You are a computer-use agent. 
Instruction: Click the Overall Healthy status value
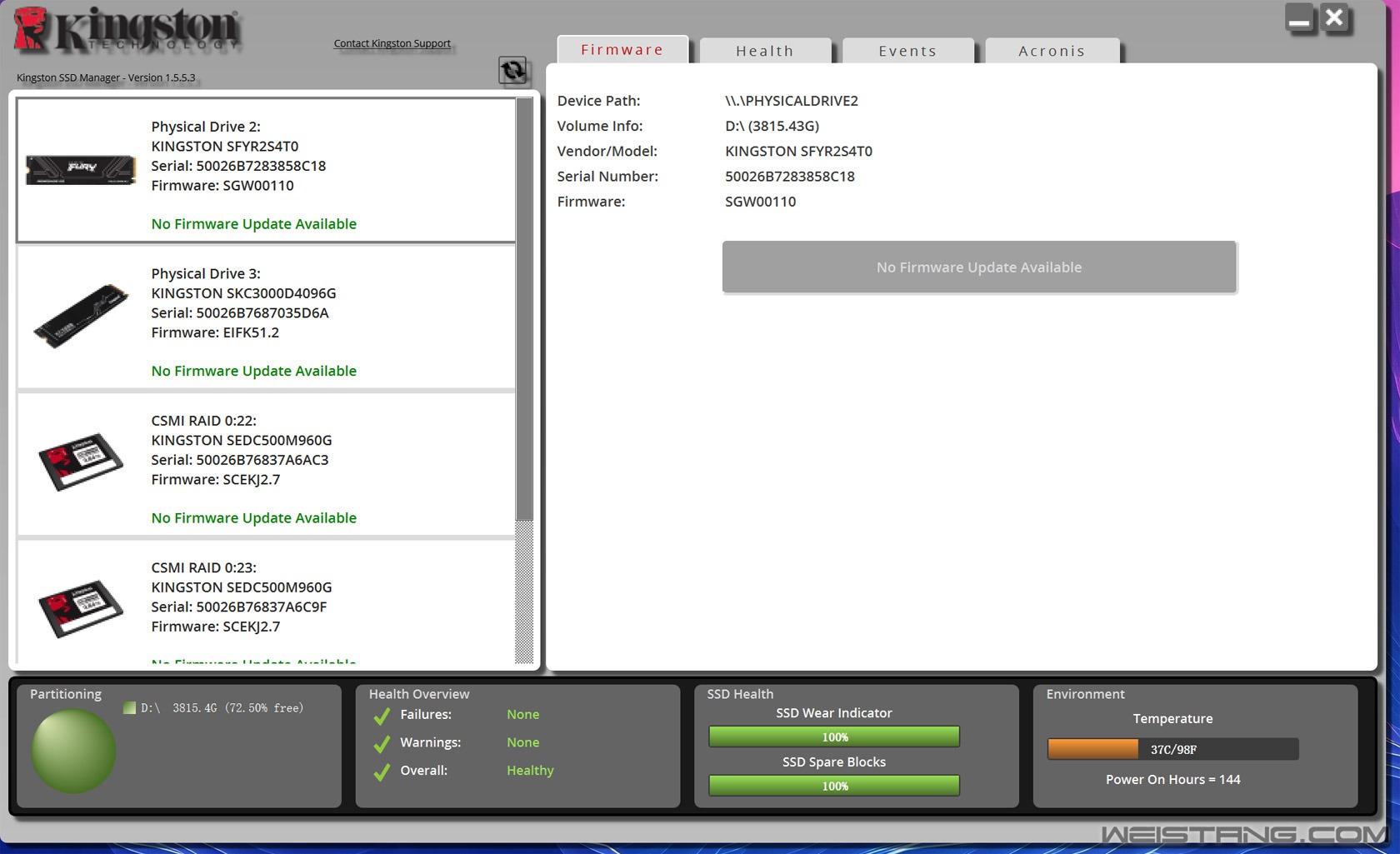[530, 771]
